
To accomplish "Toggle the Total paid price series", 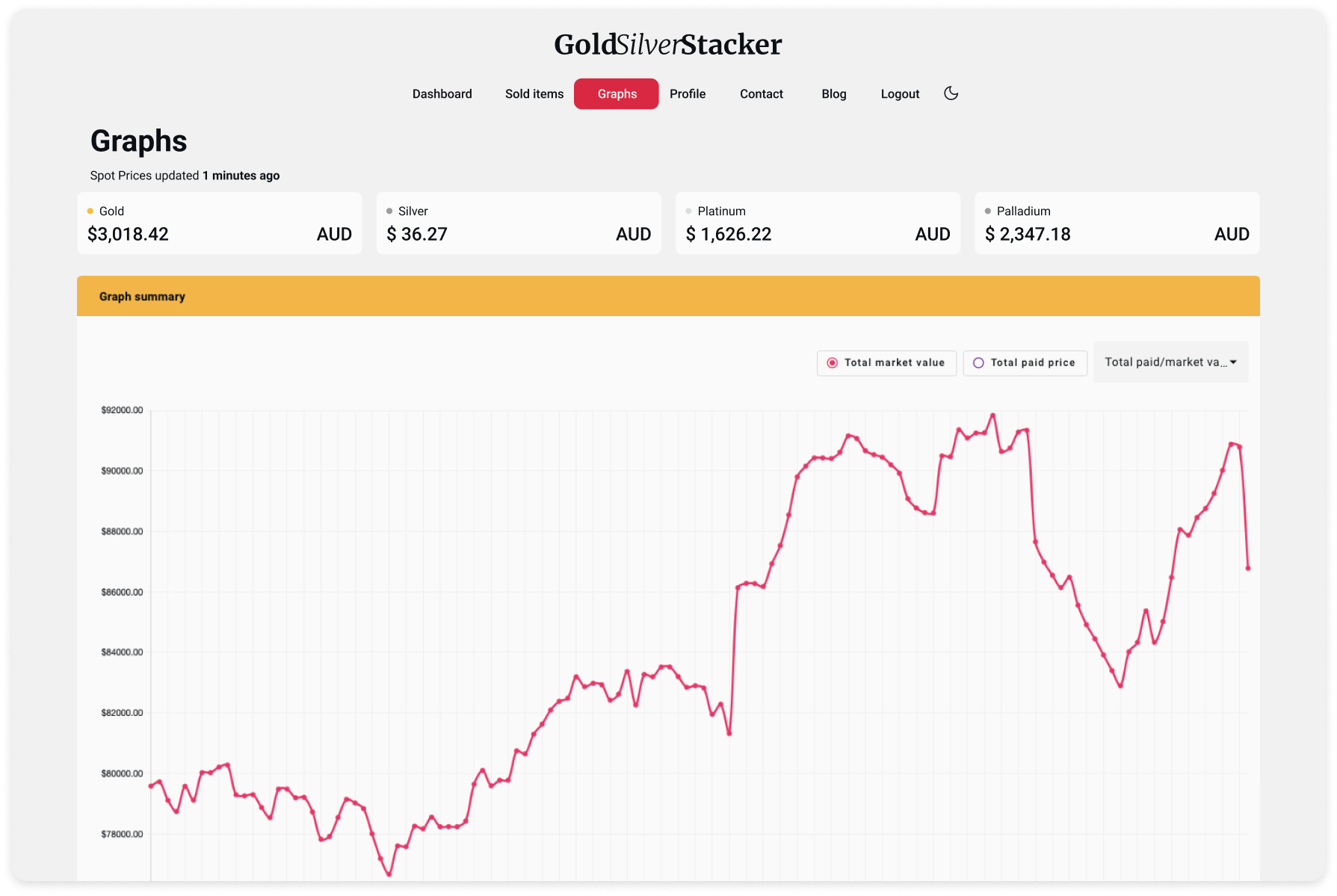I will tap(1025, 362).
